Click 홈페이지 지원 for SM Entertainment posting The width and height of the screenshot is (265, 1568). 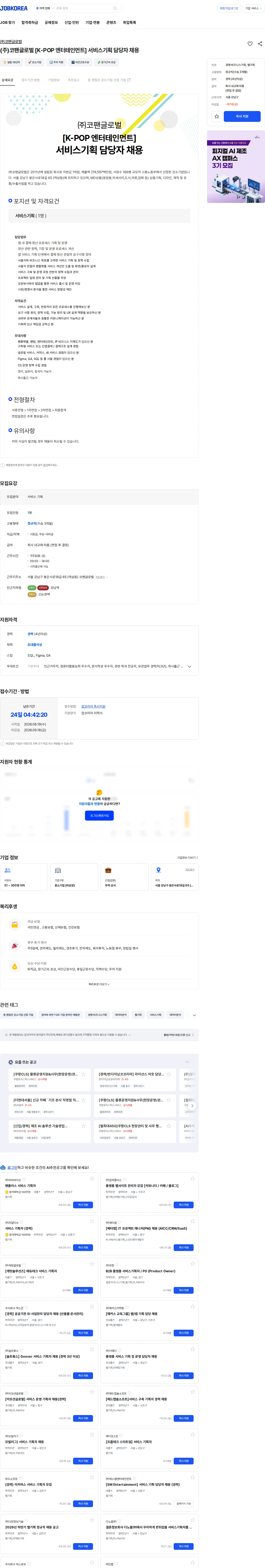[x=184, y=1504]
